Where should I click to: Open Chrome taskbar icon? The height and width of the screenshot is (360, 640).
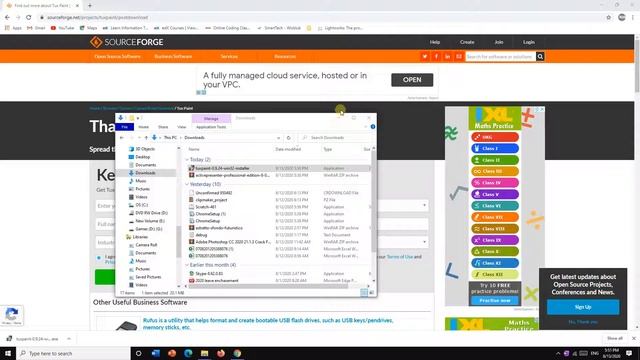point(237,353)
